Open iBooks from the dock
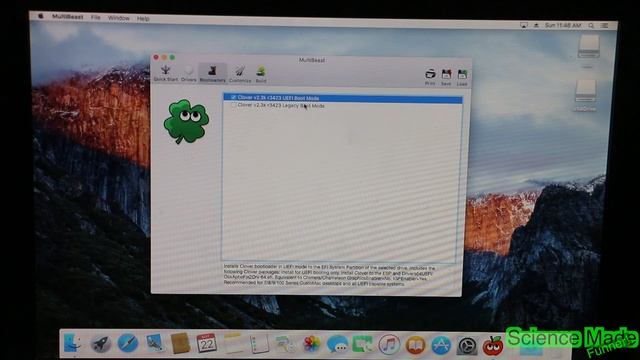Image resolution: width=640 pixels, height=360 pixels. 416,345
